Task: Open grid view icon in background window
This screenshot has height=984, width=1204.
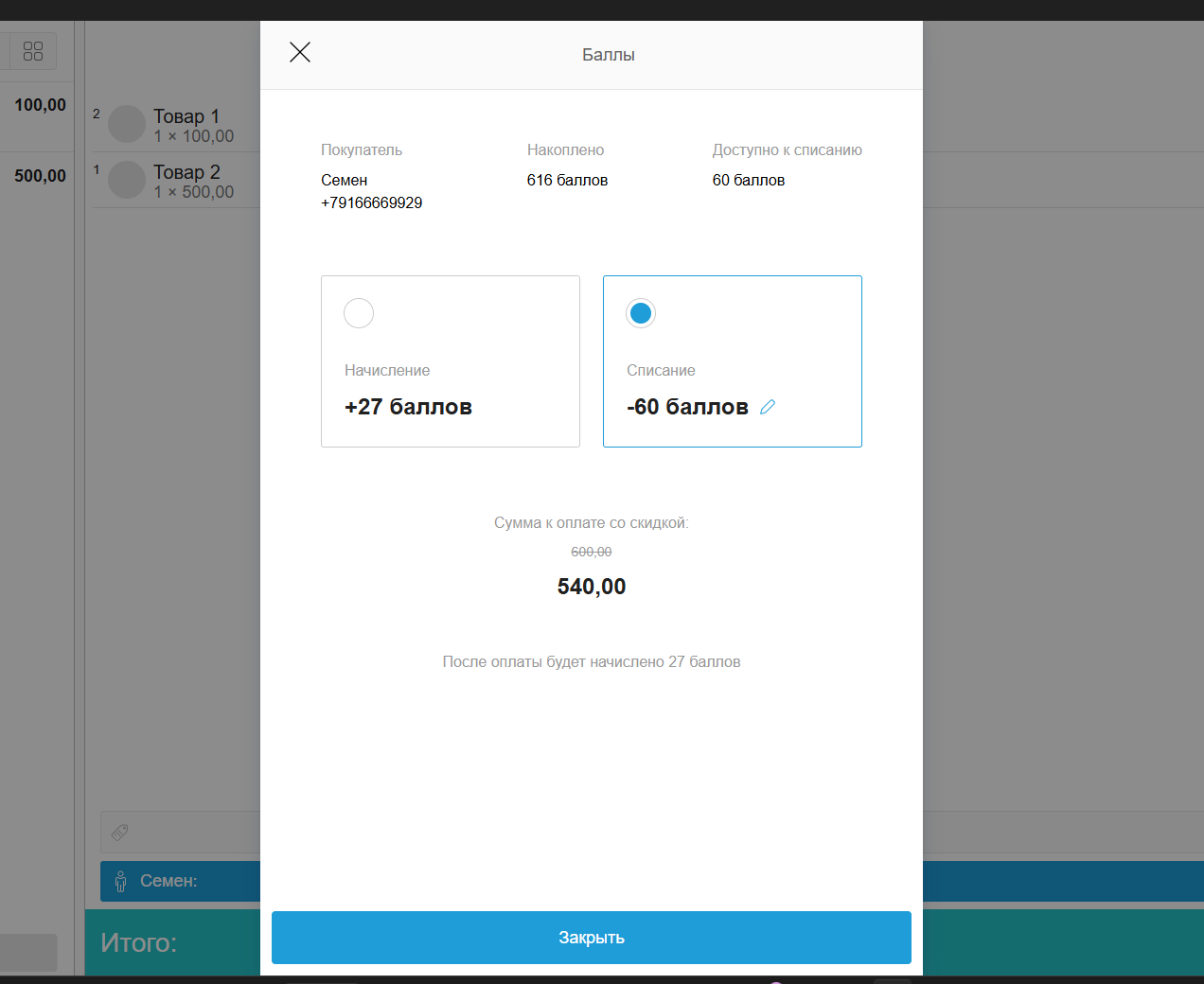Action: (x=33, y=51)
